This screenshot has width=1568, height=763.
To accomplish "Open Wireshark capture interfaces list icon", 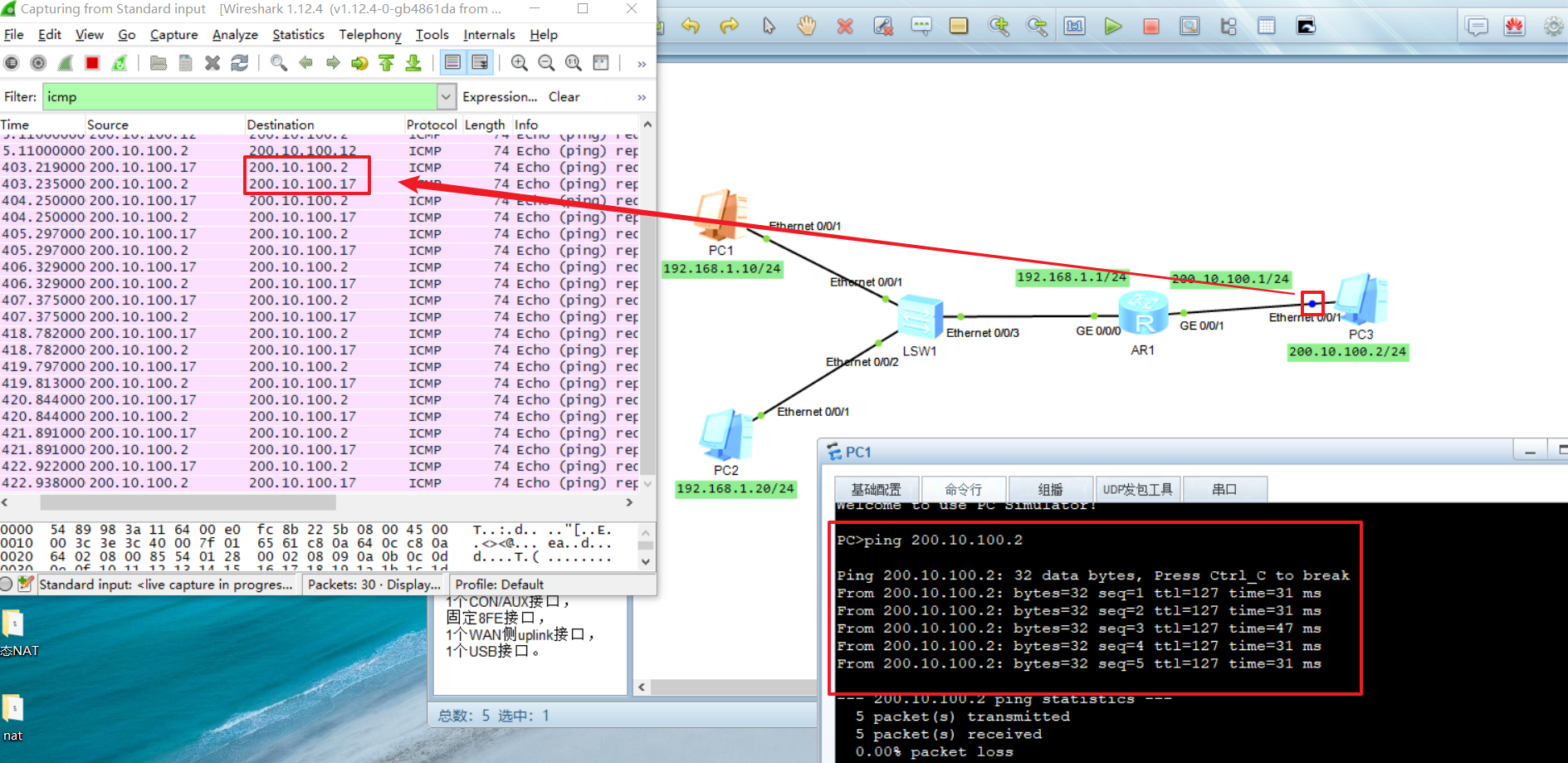I will [x=12, y=63].
